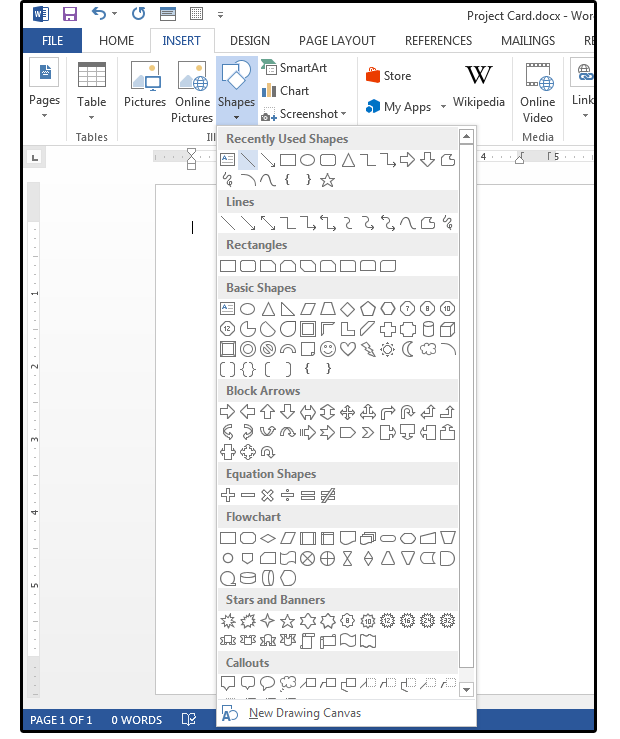Click the tab selector at ruler corner
This screenshot has width=620, height=739.
coord(35,157)
